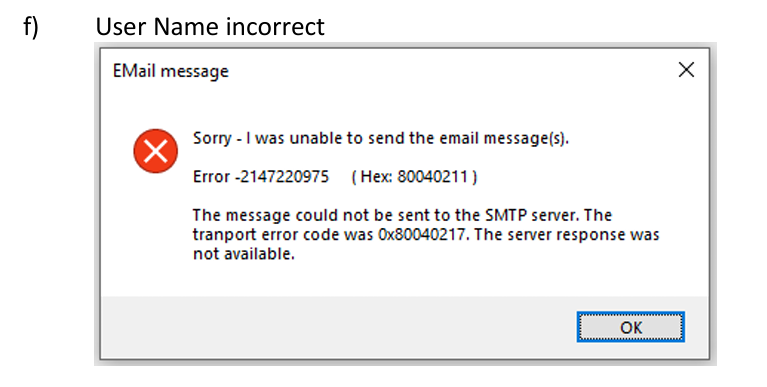This screenshot has width=767, height=387.
Task: Click the 'f)' list marker
Action: (x=30, y=26)
